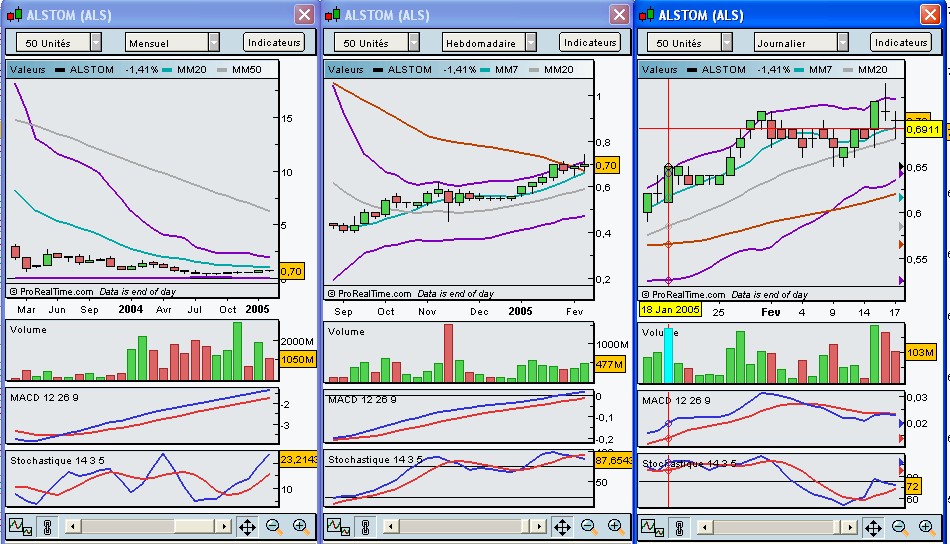Click candlestick title icon of Journalier window
The height and width of the screenshot is (544, 950).
[x=647, y=15]
